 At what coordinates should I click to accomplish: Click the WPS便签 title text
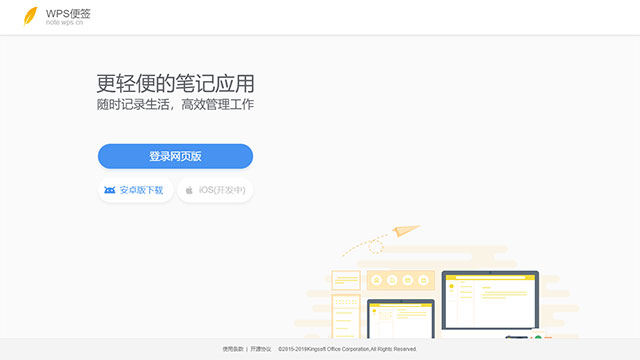click(68, 13)
